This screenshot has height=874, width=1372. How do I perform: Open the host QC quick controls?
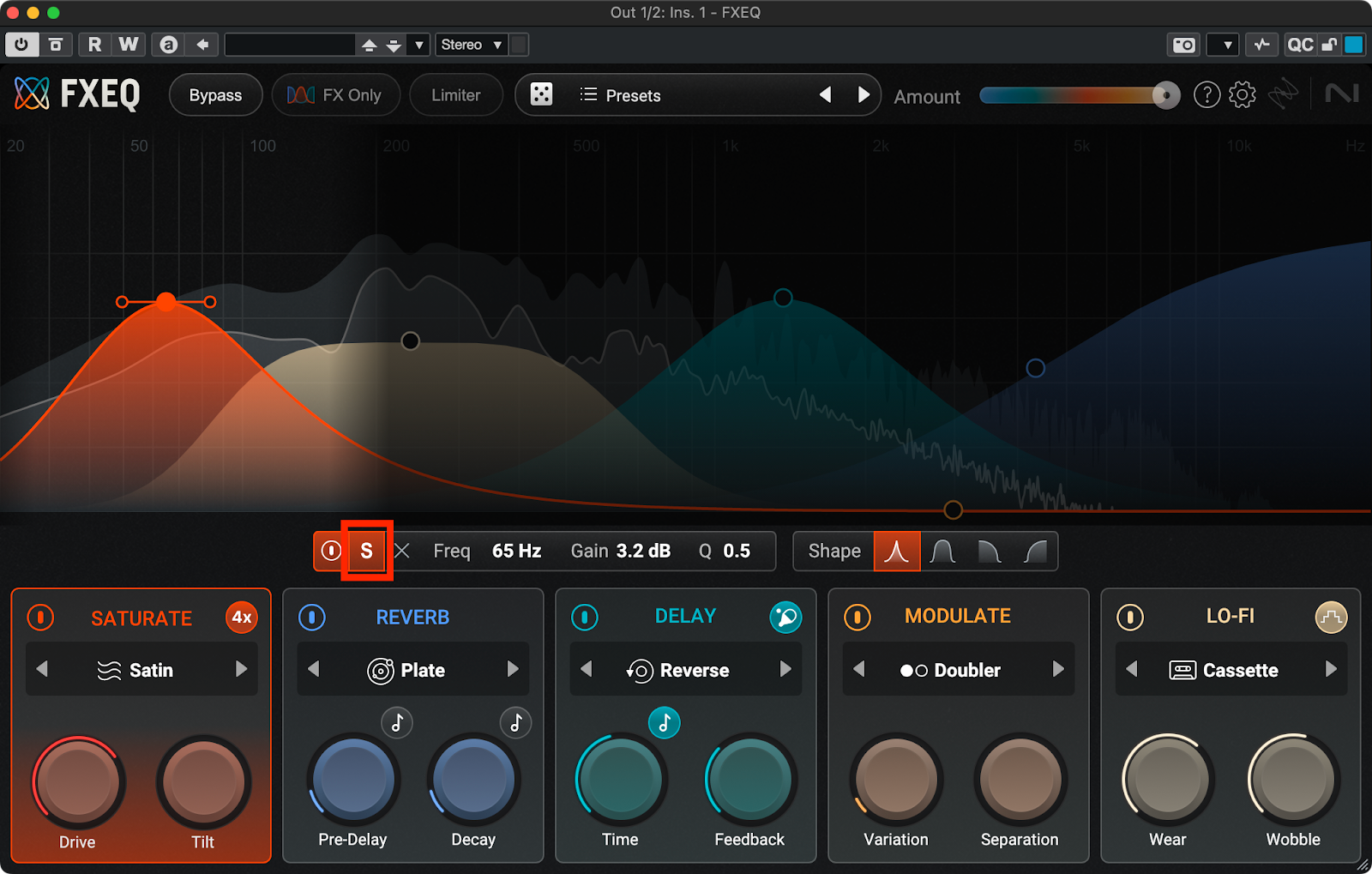click(1300, 45)
